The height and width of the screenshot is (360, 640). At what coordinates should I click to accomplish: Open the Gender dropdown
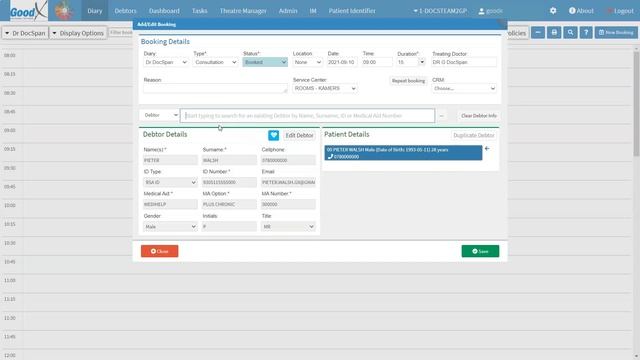[170, 227]
